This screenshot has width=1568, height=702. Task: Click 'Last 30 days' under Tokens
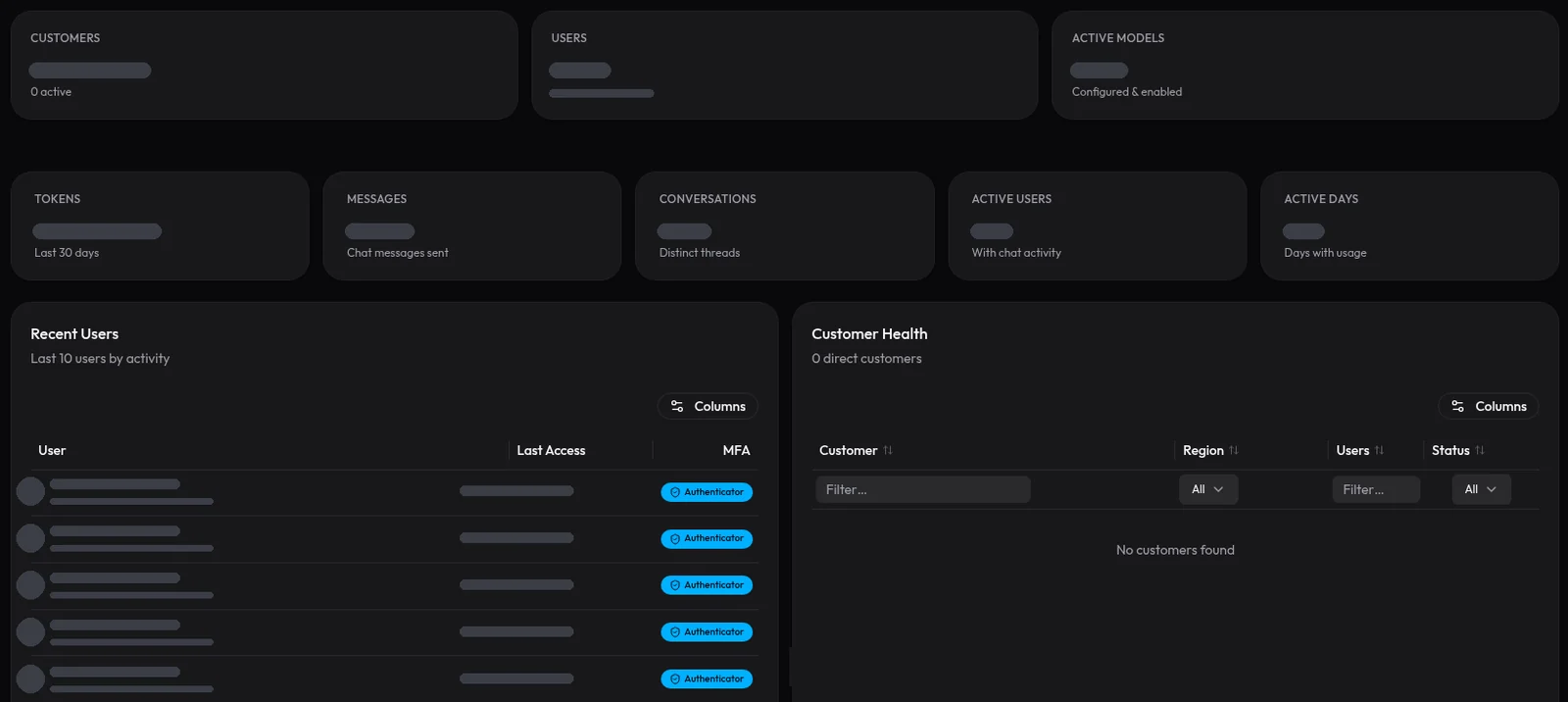(x=67, y=253)
